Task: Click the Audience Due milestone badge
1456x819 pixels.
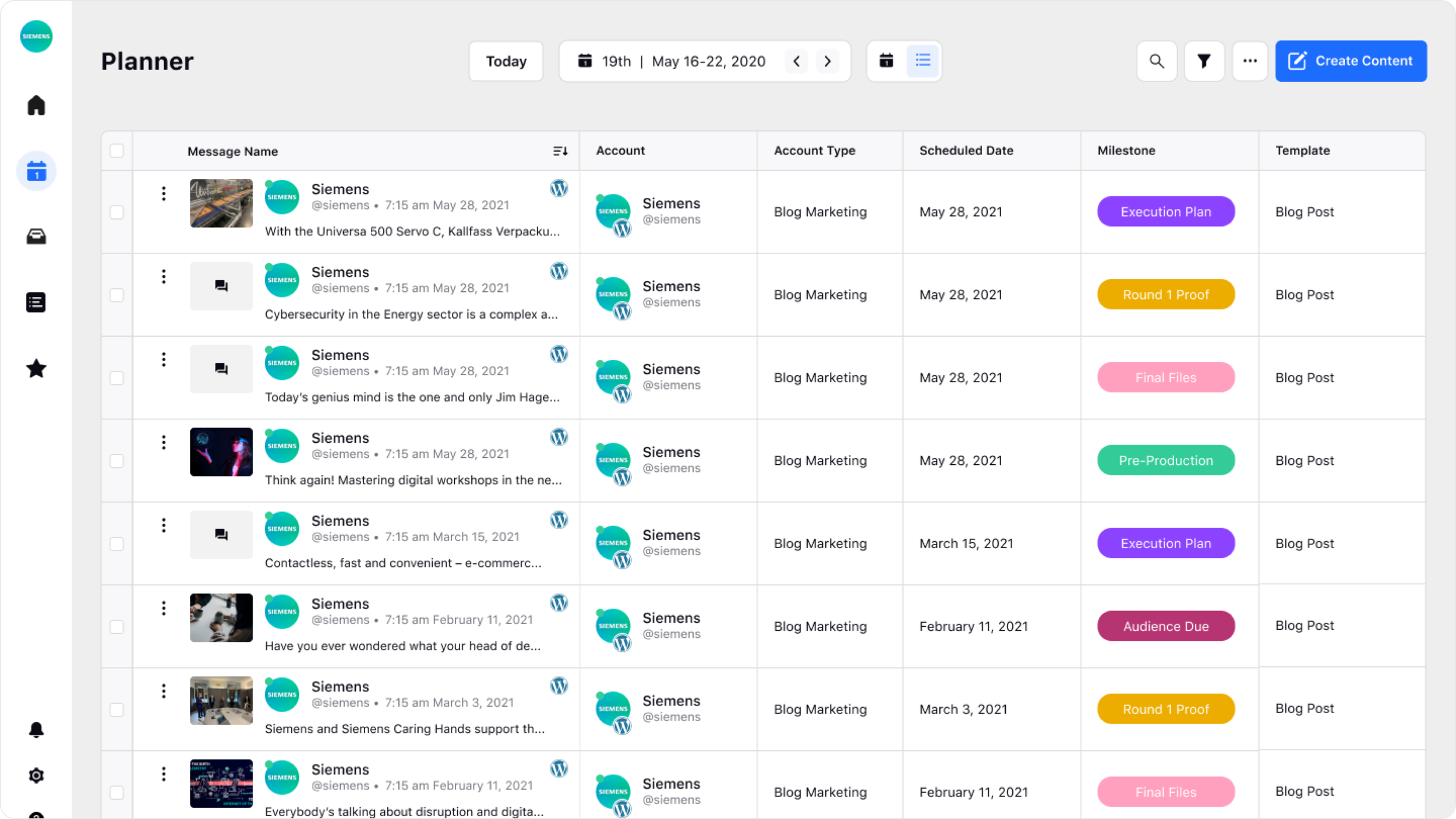Action: (1166, 626)
